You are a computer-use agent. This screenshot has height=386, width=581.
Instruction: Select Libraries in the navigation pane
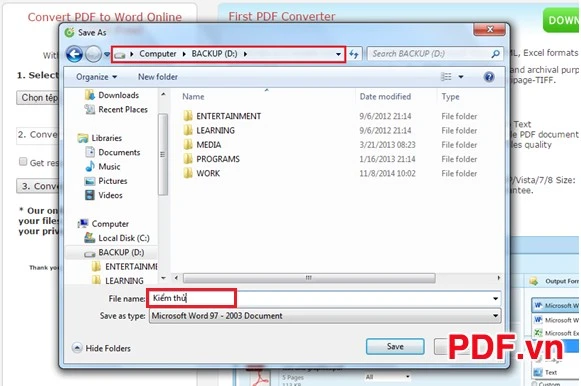coord(100,138)
